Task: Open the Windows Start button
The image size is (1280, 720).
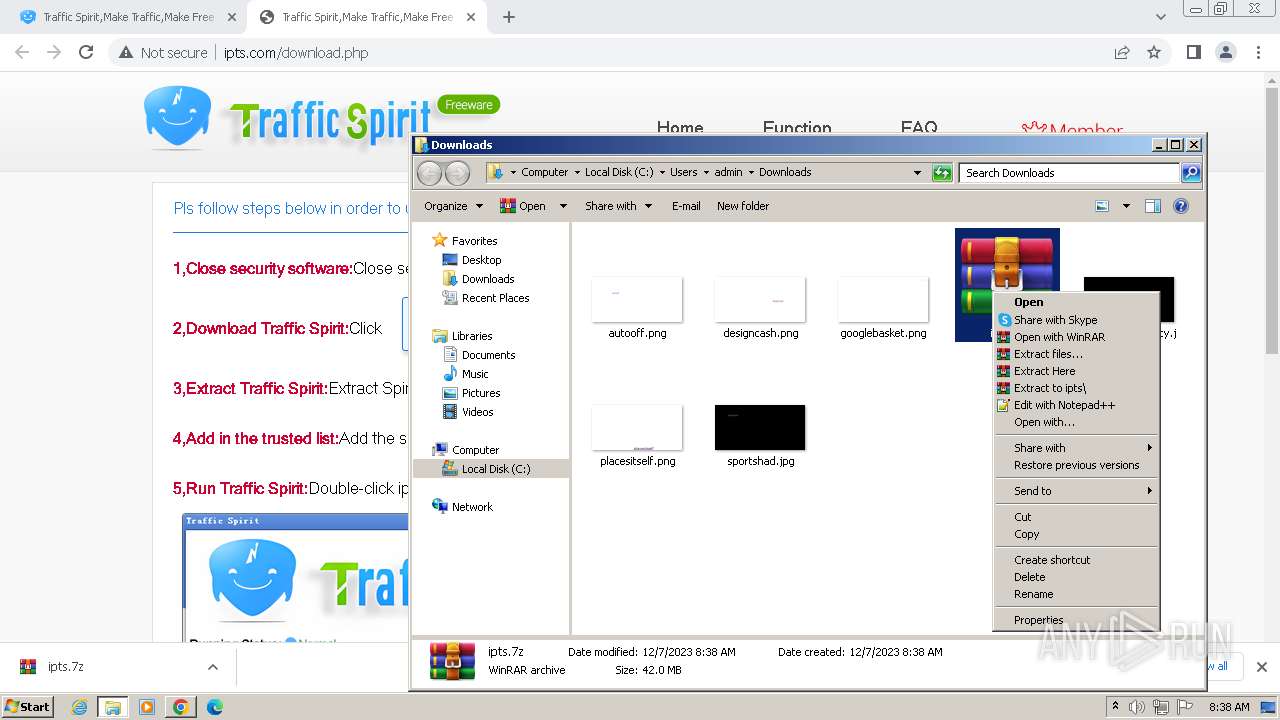Action: [x=27, y=706]
